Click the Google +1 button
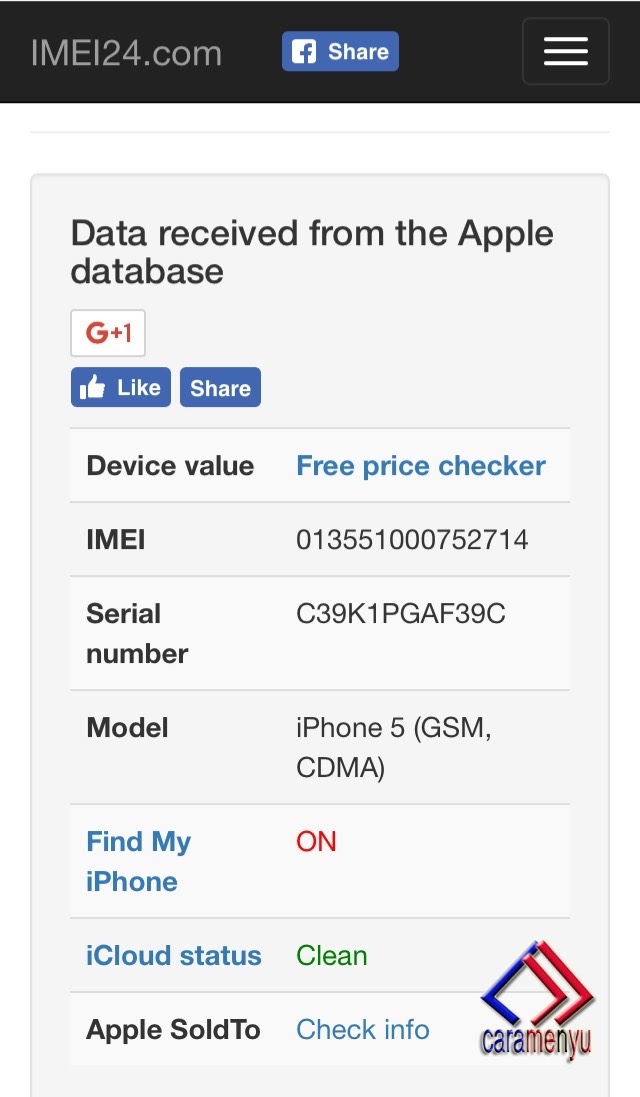This screenshot has width=640, height=1097. pos(108,333)
